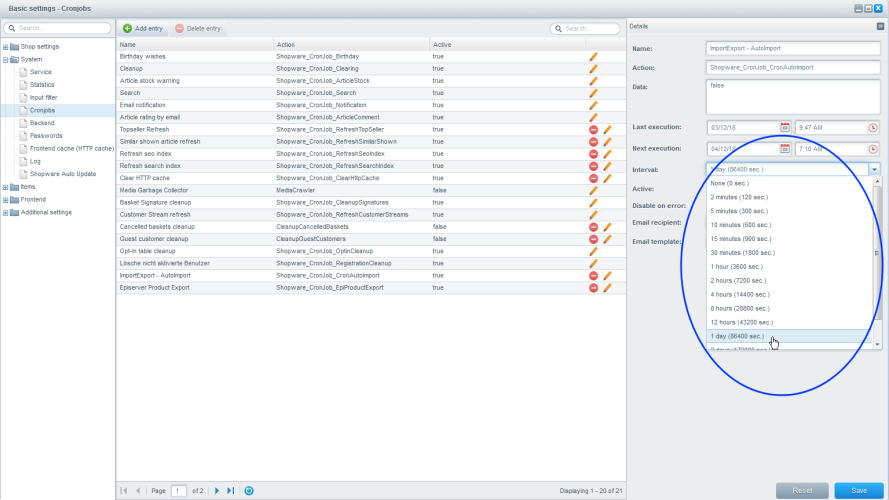Open Shopware Auto Update node
This screenshot has width=889, height=500.
tap(63, 174)
